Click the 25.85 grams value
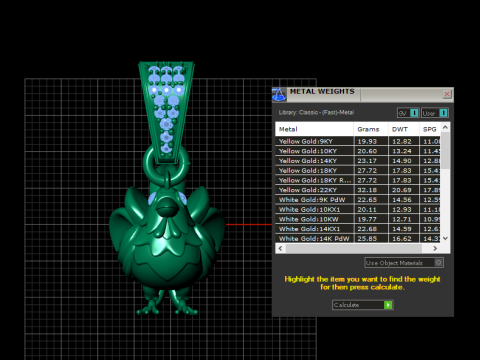The width and height of the screenshot is (480, 360). (367, 239)
